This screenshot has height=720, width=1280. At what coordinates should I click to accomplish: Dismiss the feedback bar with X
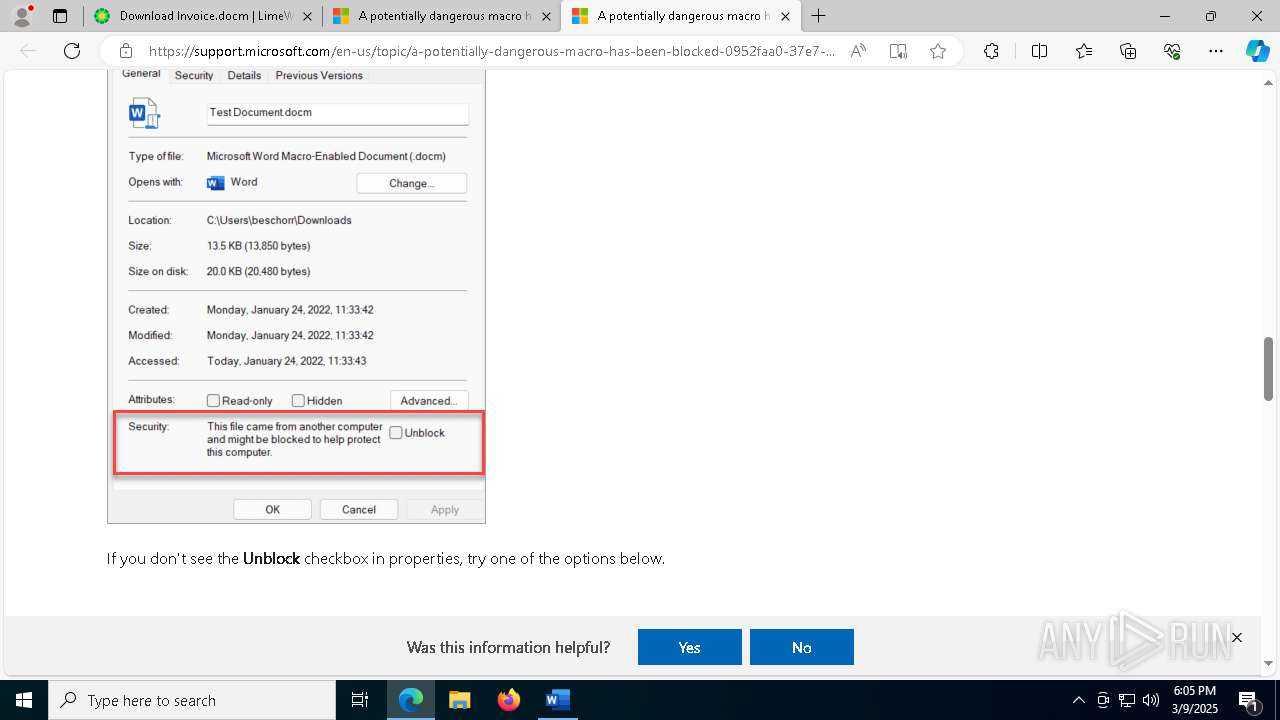coord(1237,637)
